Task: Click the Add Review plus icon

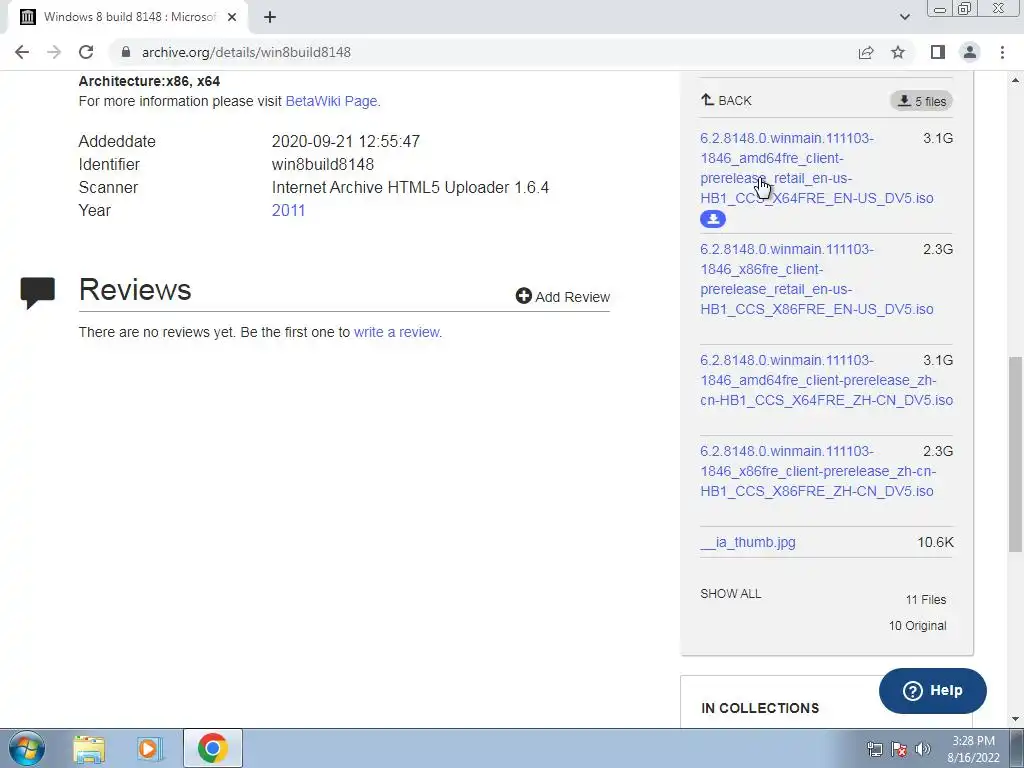Action: pyautogui.click(x=523, y=296)
